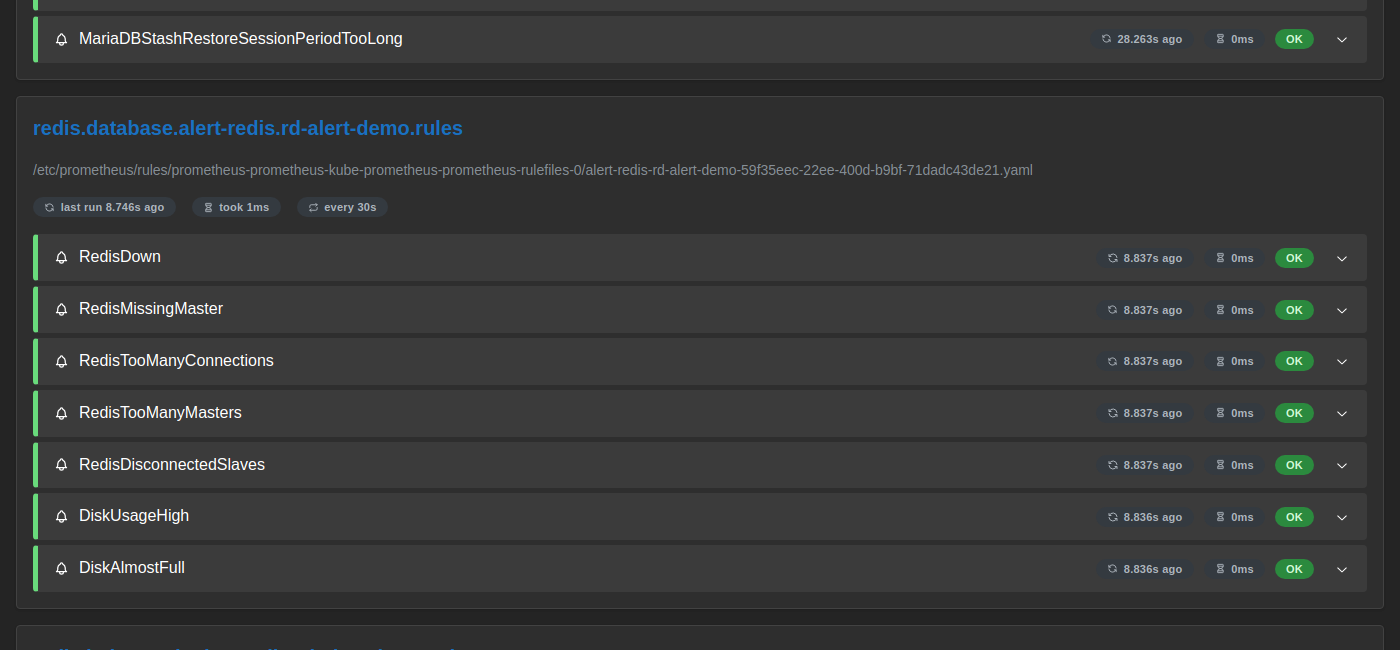Click OK status badge for MariaDBStashRestoreSessionPeriodTooLong

1294,39
